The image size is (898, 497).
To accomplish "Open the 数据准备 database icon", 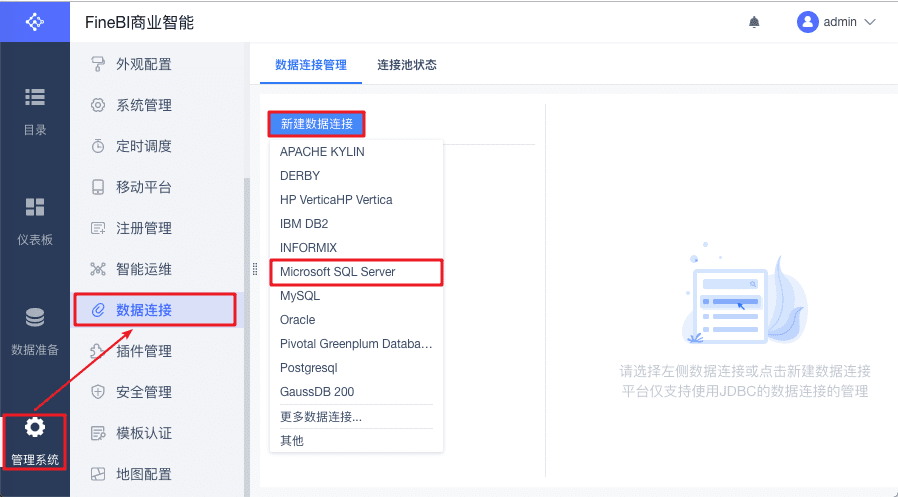I will click(x=35, y=317).
